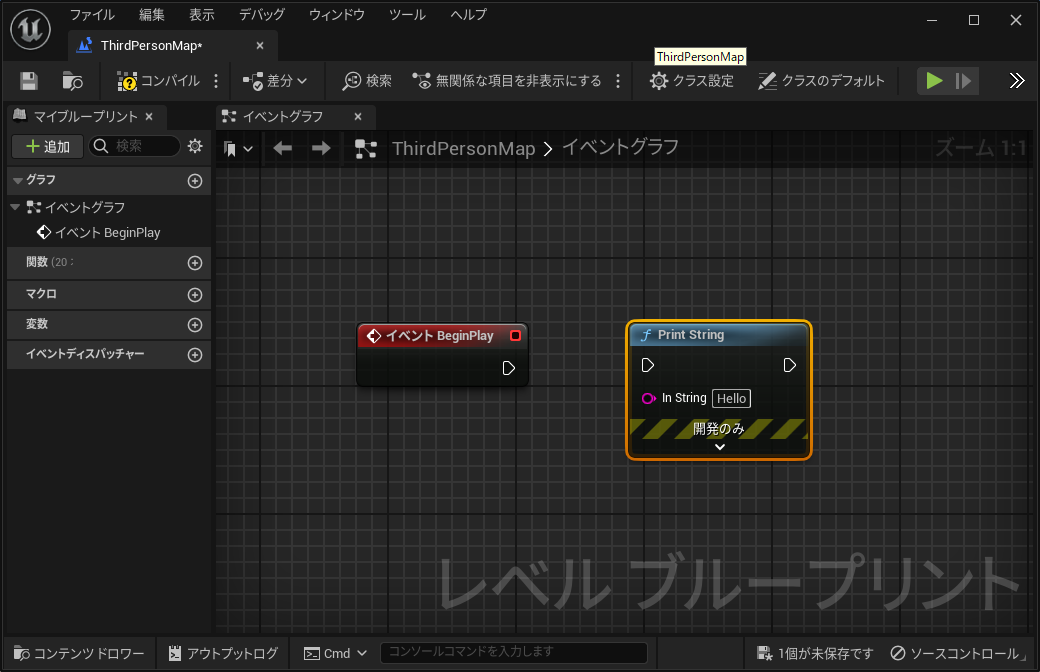Close the イベントグラフ tab
The image size is (1040, 672).
[x=358, y=117]
